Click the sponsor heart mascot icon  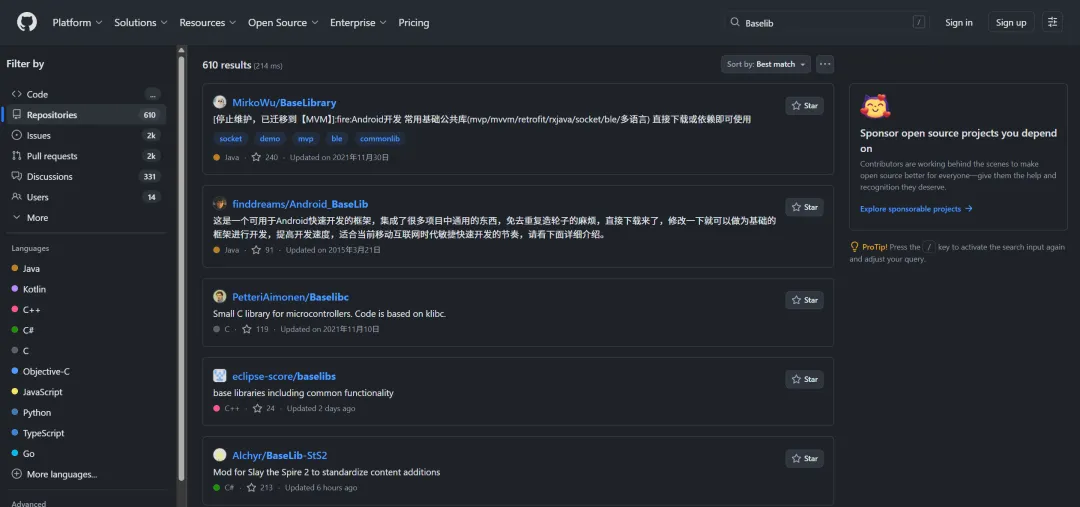click(875, 107)
